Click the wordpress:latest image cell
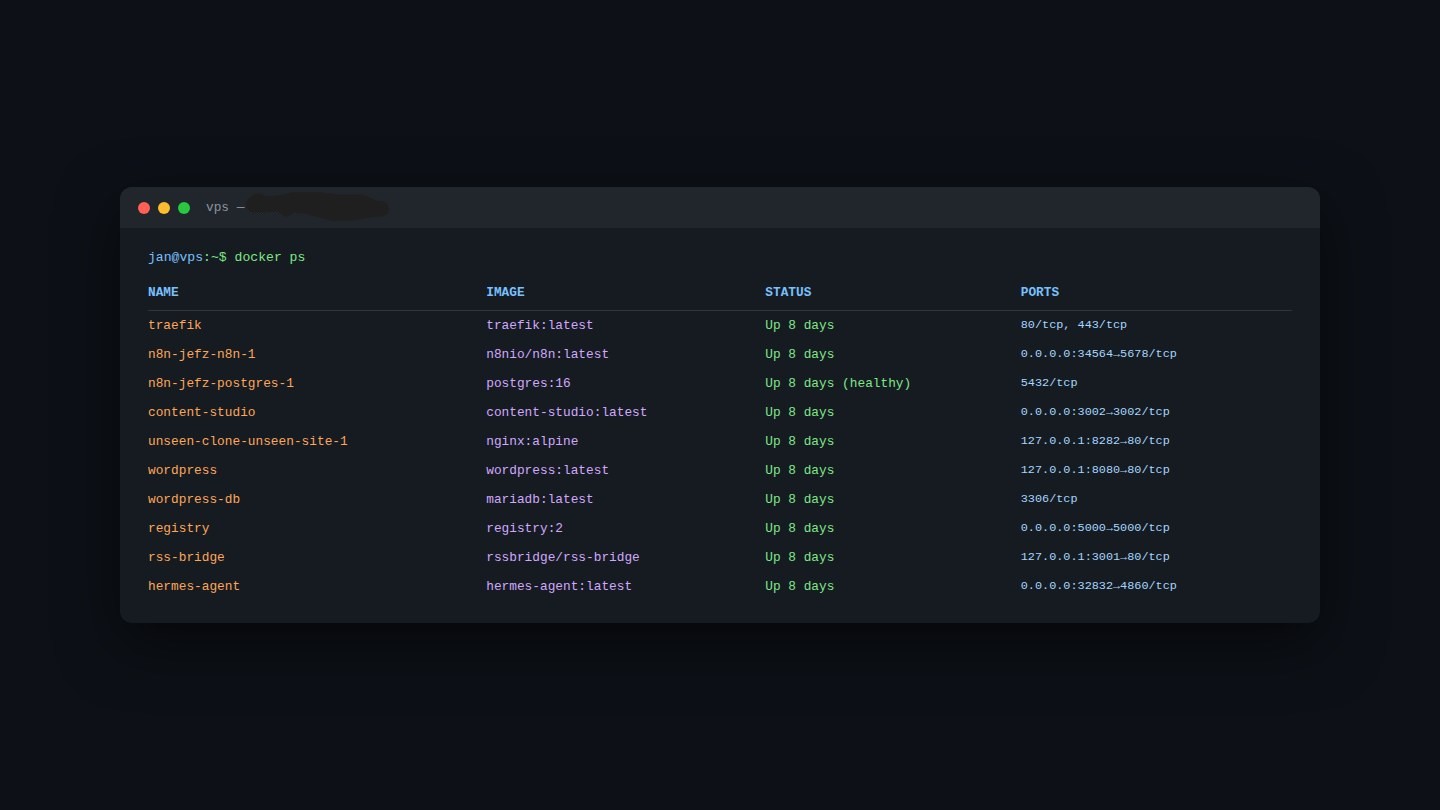 click(x=548, y=470)
